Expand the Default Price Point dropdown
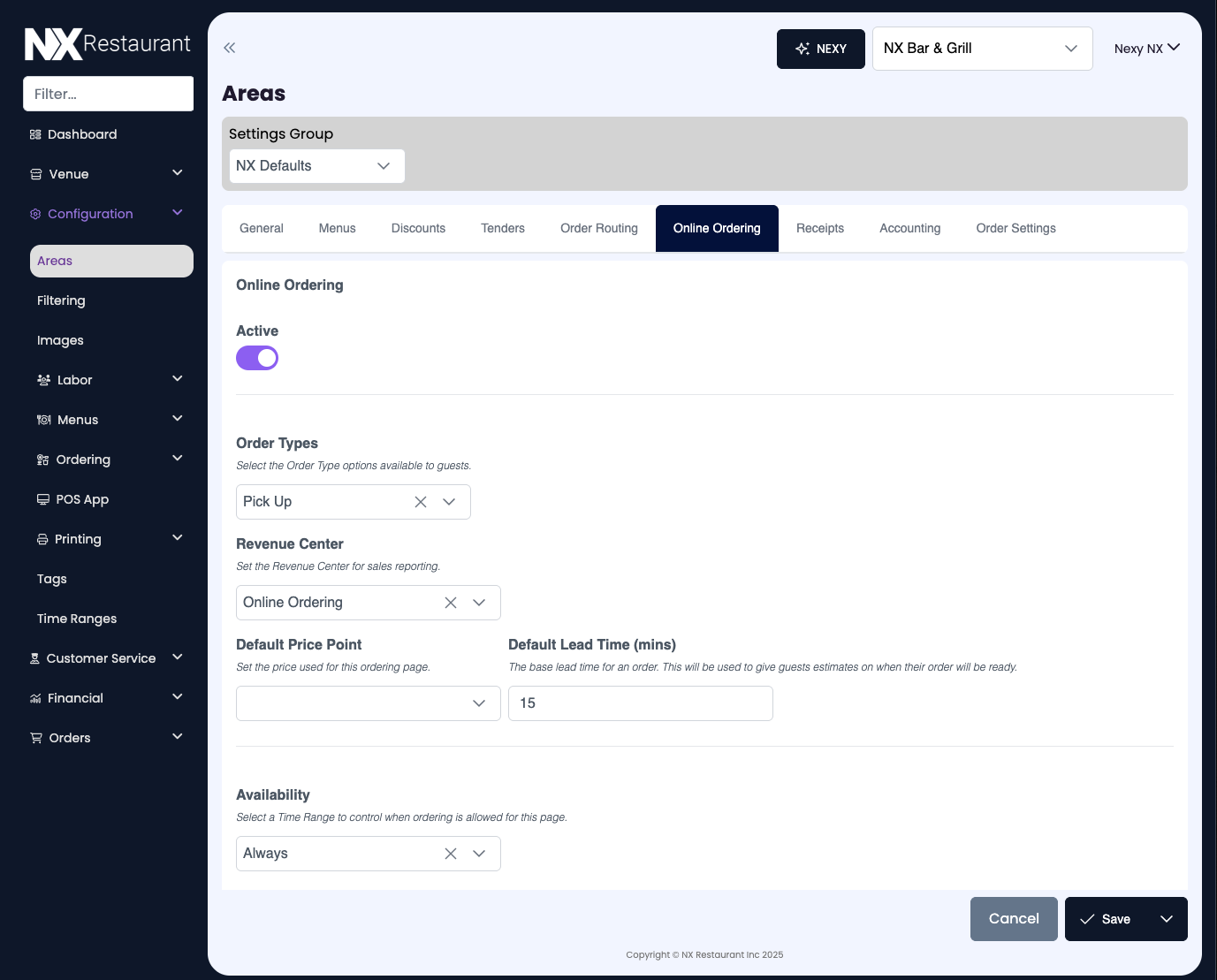The image size is (1217, 980). 478,703
